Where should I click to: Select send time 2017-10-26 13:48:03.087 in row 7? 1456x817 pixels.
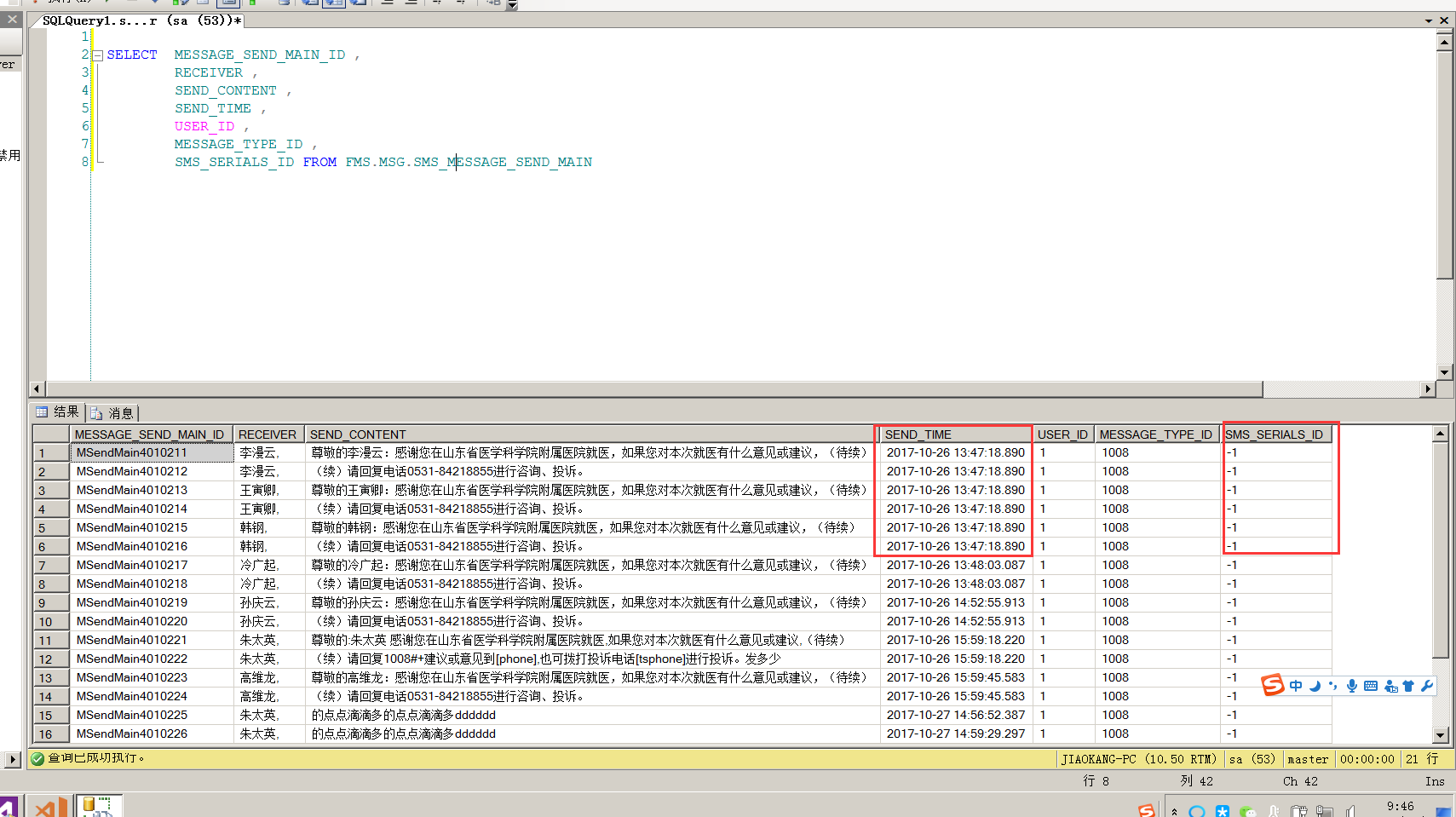coord(956,566)
